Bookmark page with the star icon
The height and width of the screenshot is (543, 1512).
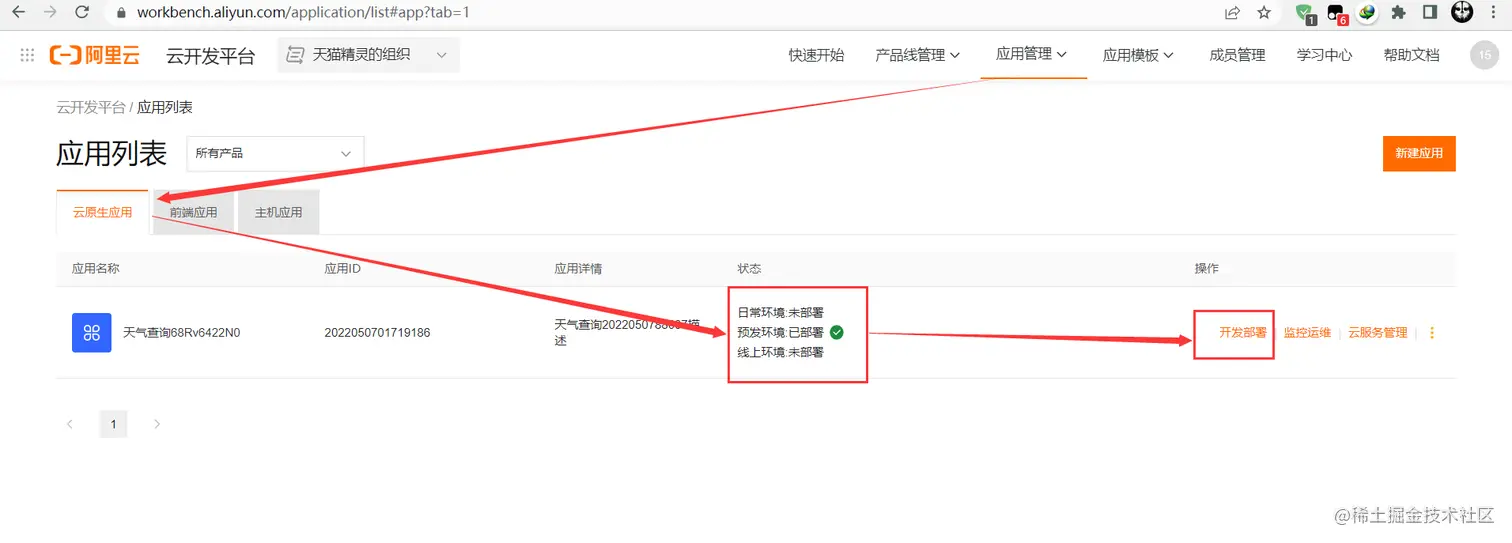tap(1264, 13)
